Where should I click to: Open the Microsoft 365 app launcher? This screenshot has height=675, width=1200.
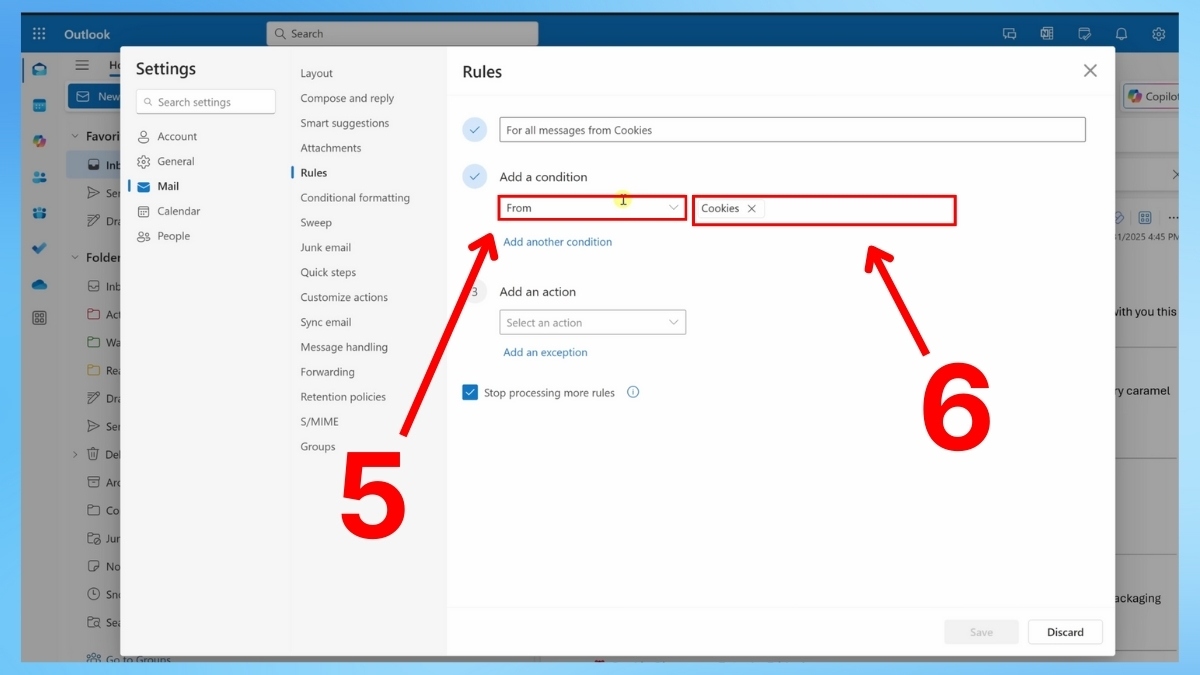39,34
